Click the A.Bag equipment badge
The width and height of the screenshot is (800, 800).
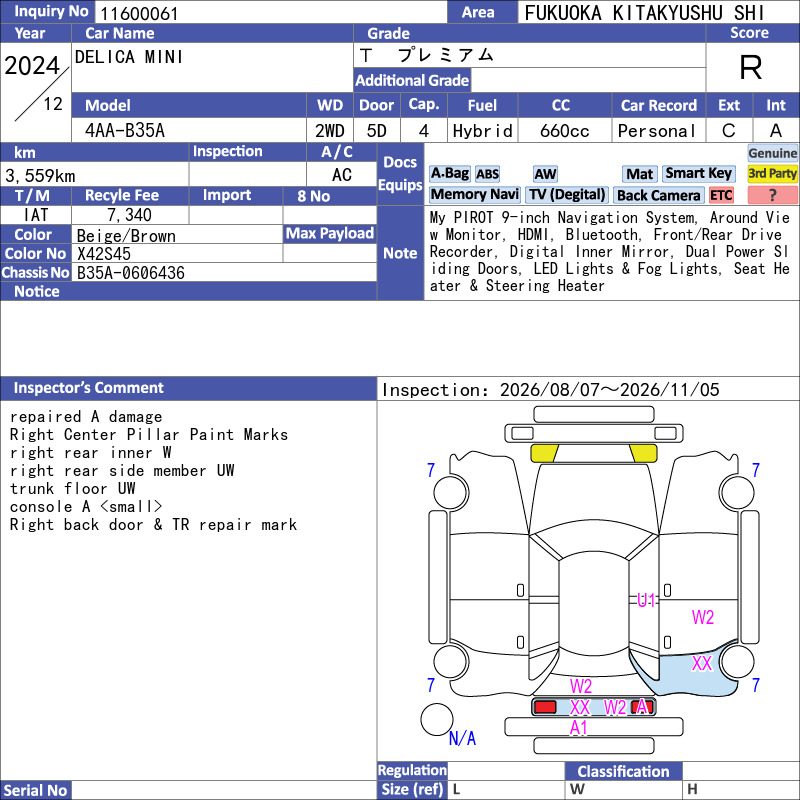coord(449,174)
